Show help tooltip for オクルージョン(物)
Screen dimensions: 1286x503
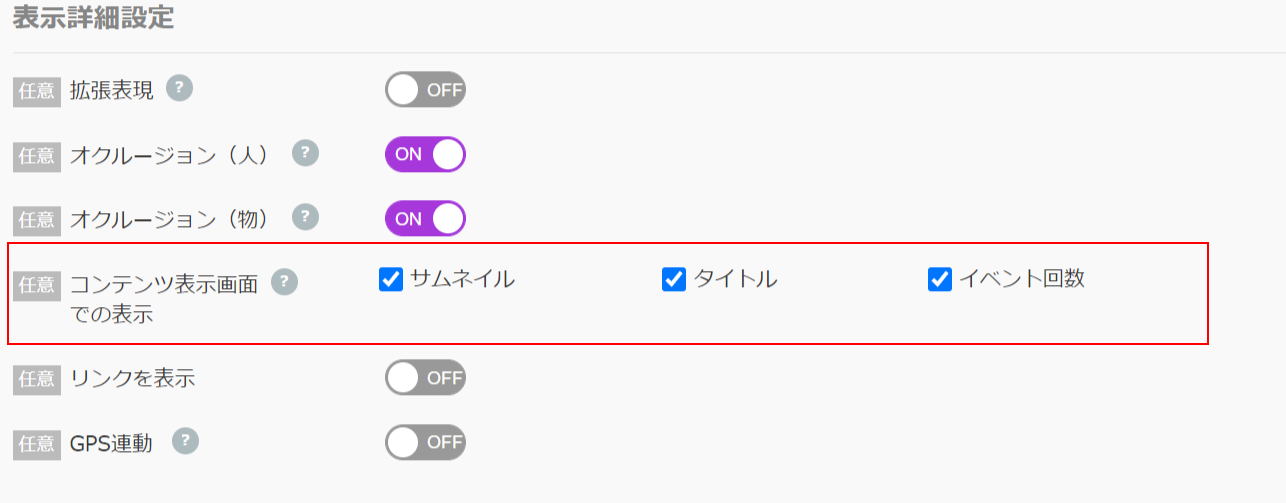click(x=305, y=216)
